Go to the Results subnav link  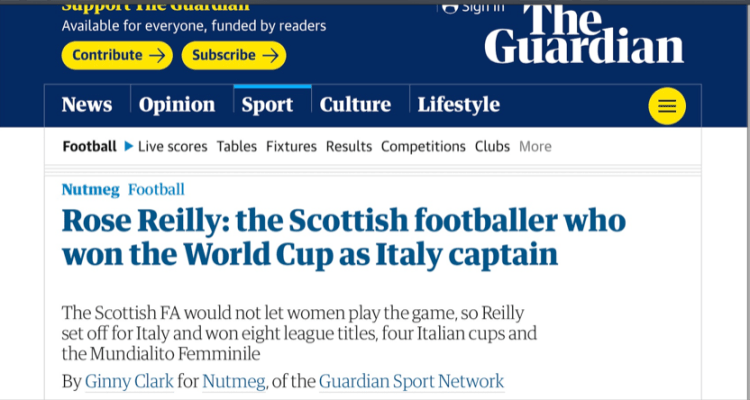349,146
